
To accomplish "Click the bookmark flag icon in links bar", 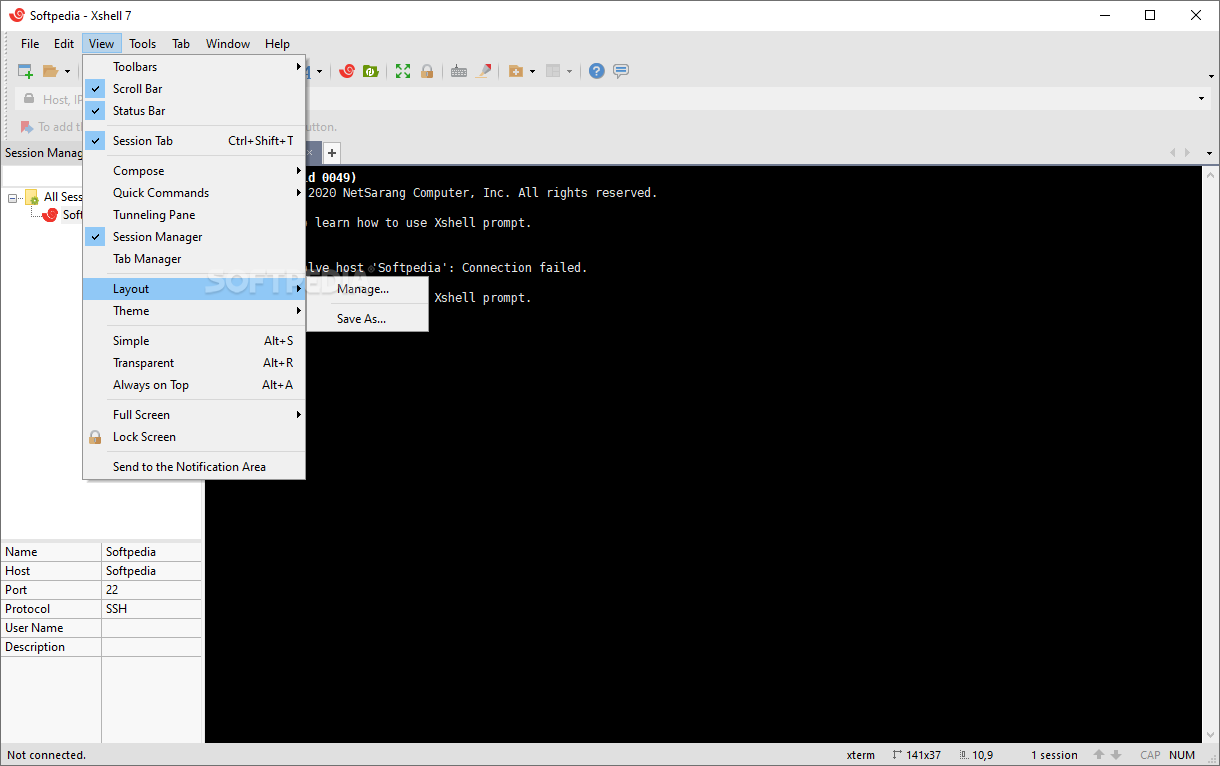I will tap(27, 127).
